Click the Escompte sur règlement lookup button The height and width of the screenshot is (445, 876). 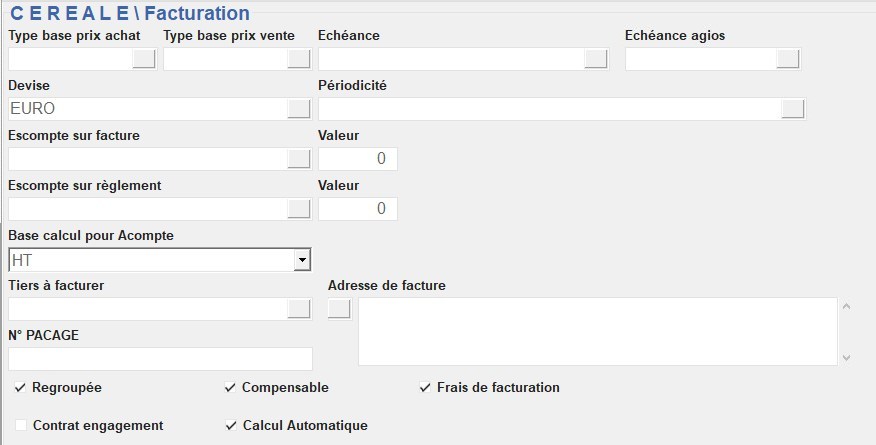pyautogui.click(x=298, y=209)
